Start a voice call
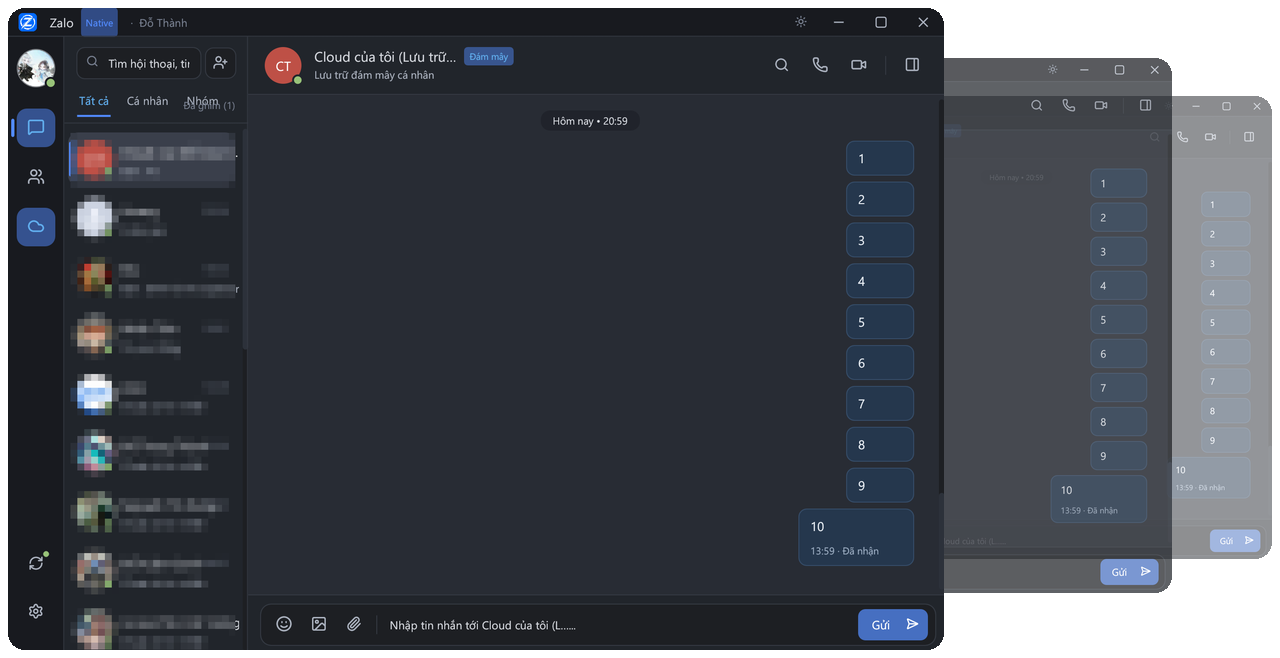1280x658 pixels. (x=820, y=65)
